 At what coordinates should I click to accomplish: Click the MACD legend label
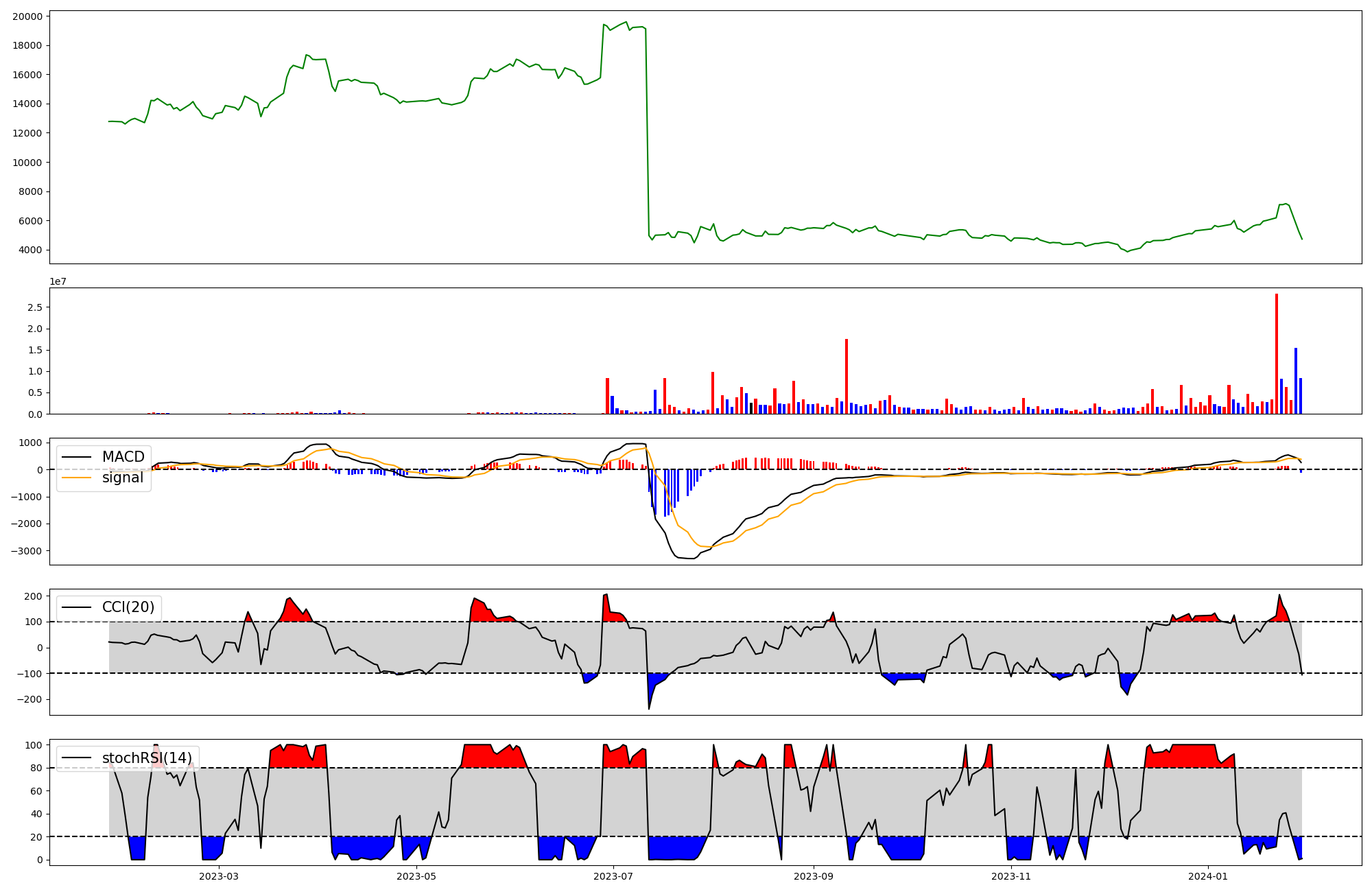(123, 457)
